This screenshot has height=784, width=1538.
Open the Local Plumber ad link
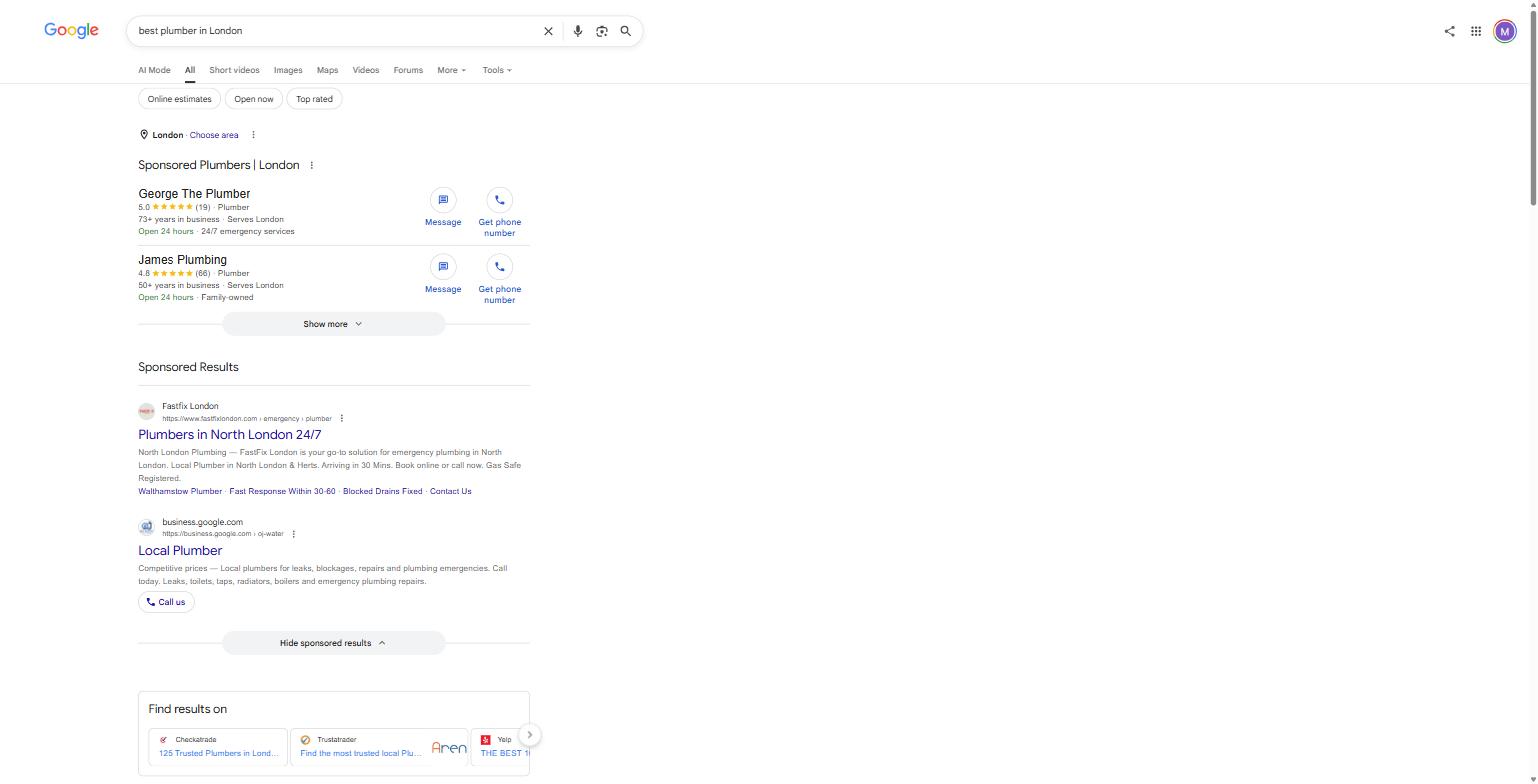point(180,551)
